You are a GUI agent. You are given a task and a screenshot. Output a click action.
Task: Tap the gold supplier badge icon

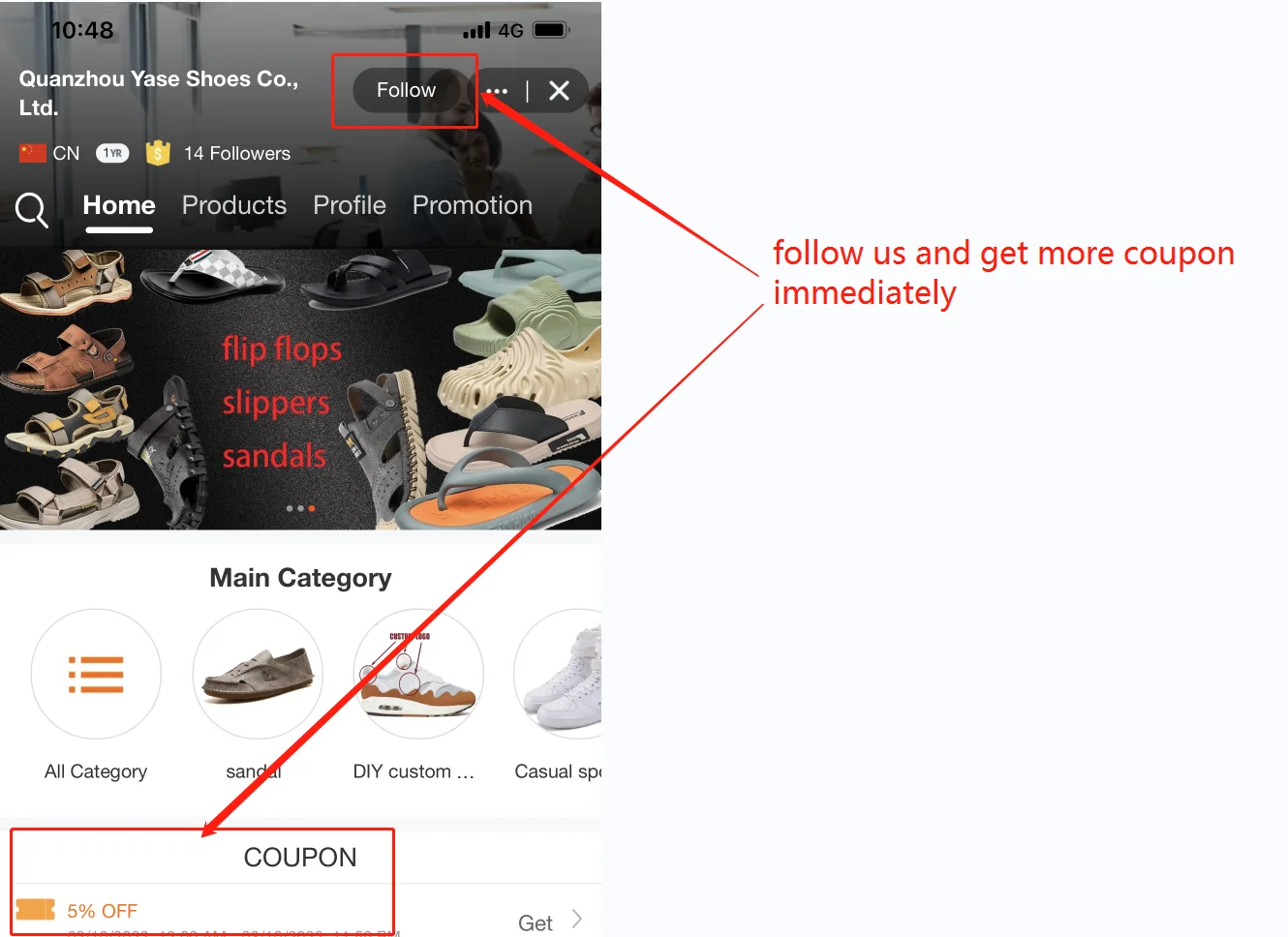coord(158,153)
